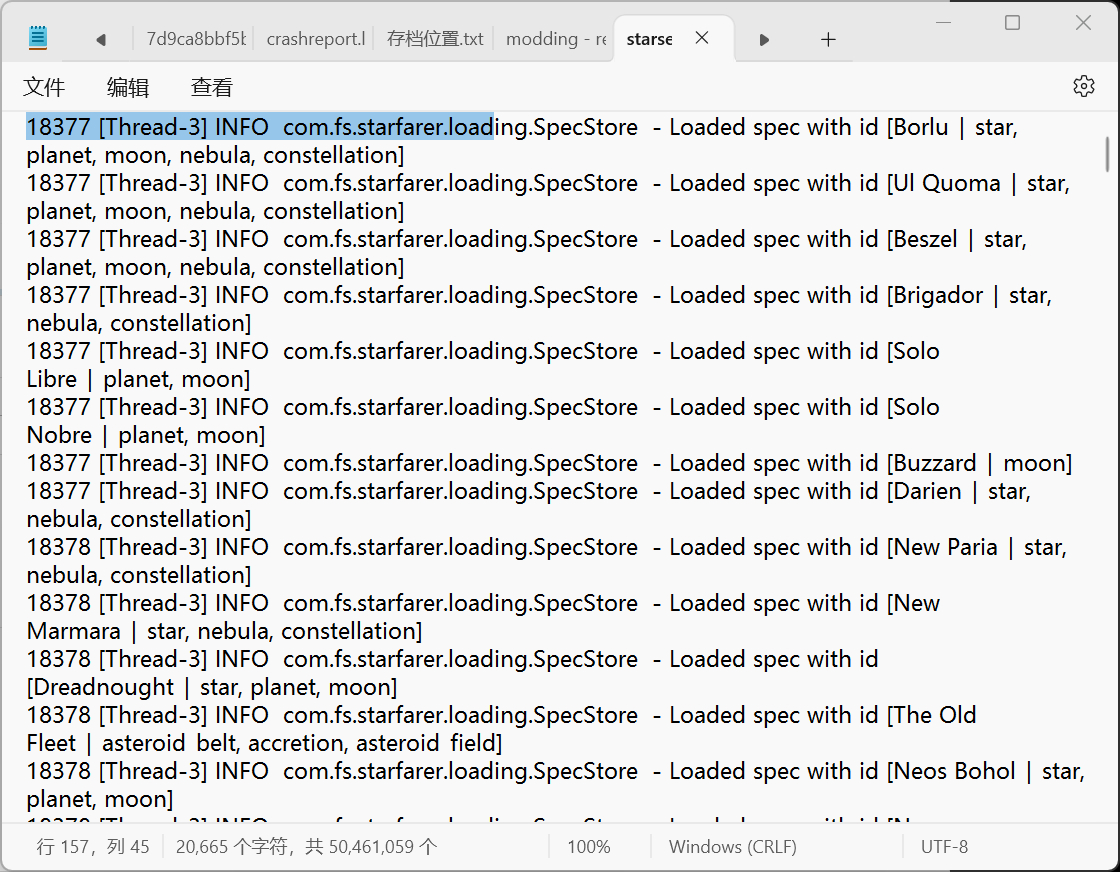
Task: Close the active starse tab
Action: point(702,38)
